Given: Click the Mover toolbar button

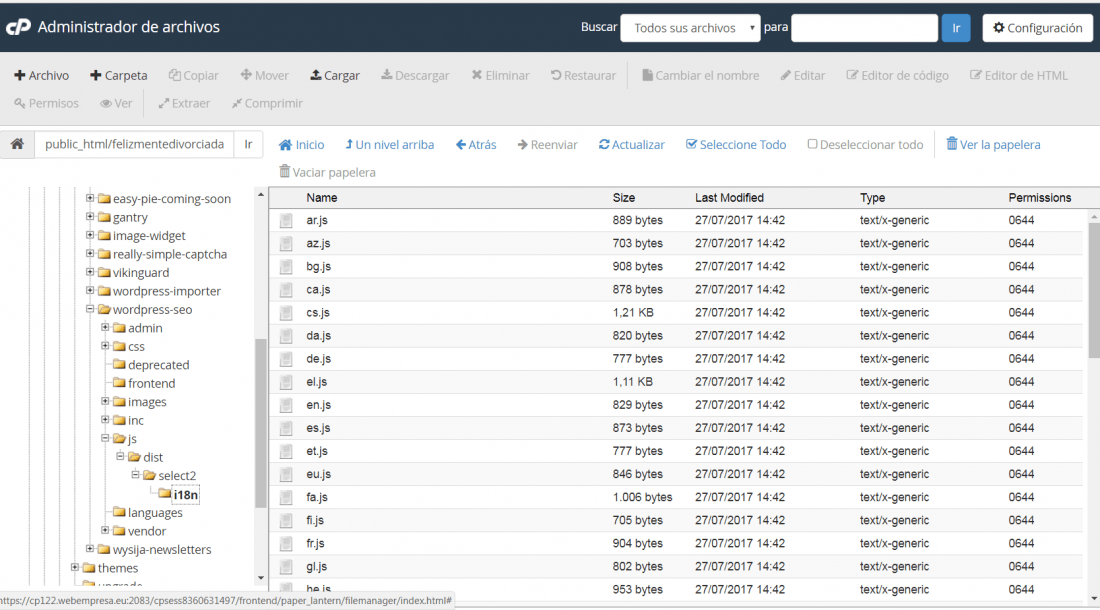Looking at the screenshot, I should pos(264,75).
